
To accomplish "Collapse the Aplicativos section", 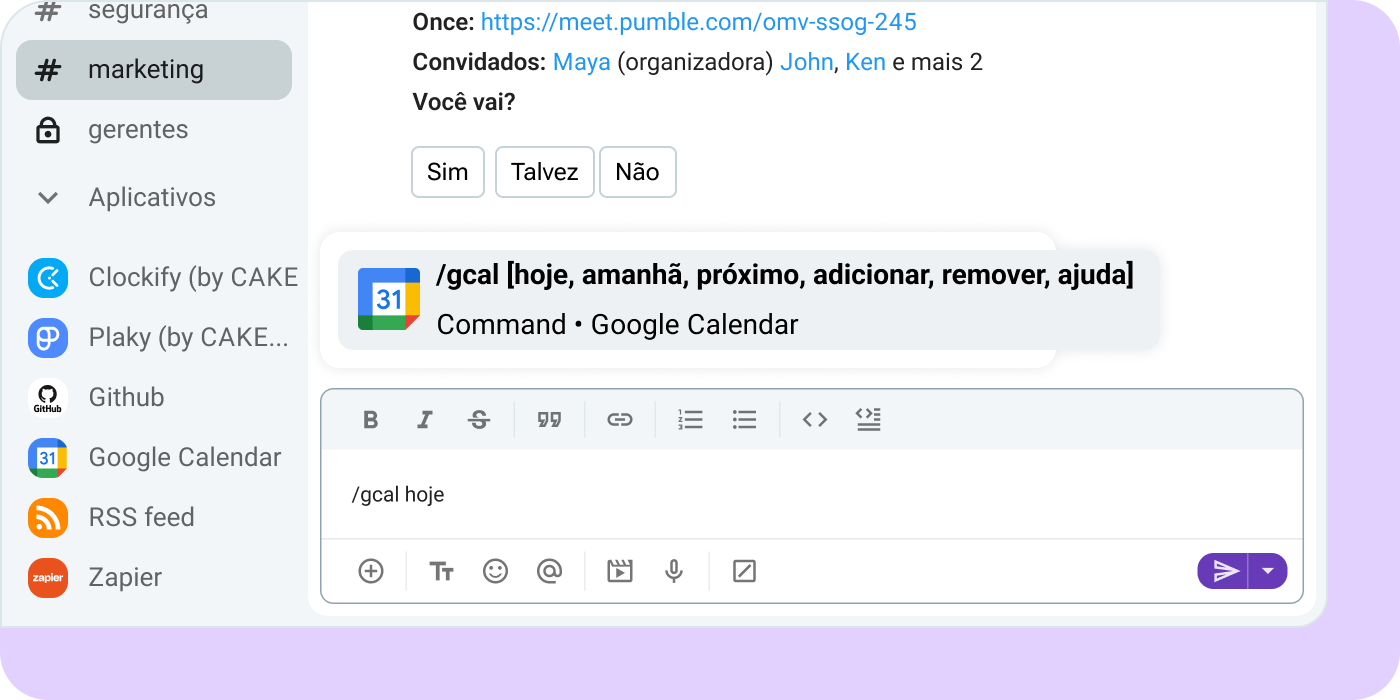I will (x=47, y=198).
